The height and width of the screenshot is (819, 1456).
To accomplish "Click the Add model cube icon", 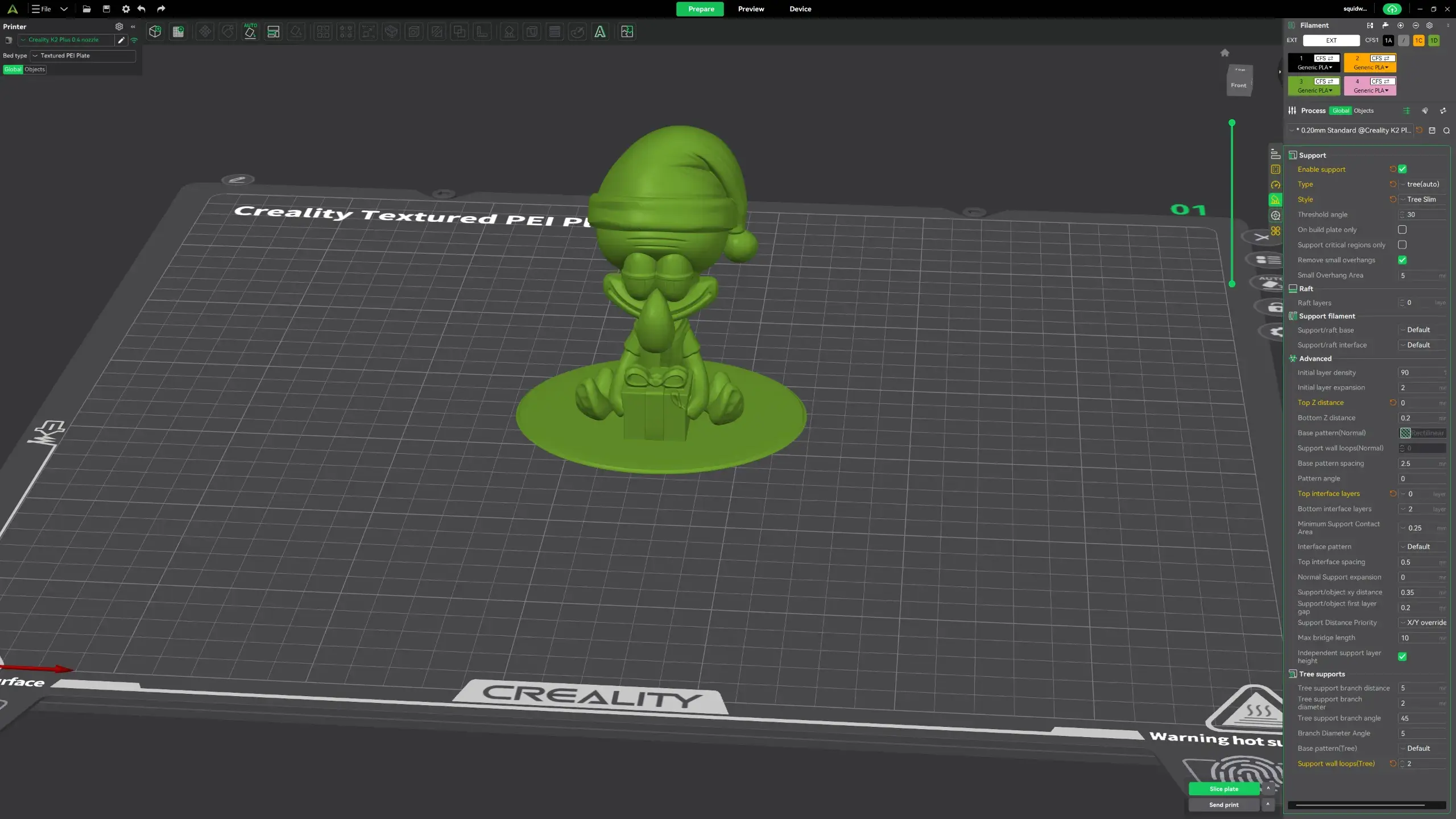I will click(155, 32).
